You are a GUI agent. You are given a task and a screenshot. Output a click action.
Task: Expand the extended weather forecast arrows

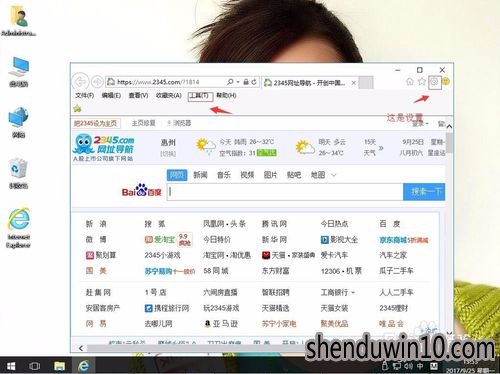[x=381, y=148]
